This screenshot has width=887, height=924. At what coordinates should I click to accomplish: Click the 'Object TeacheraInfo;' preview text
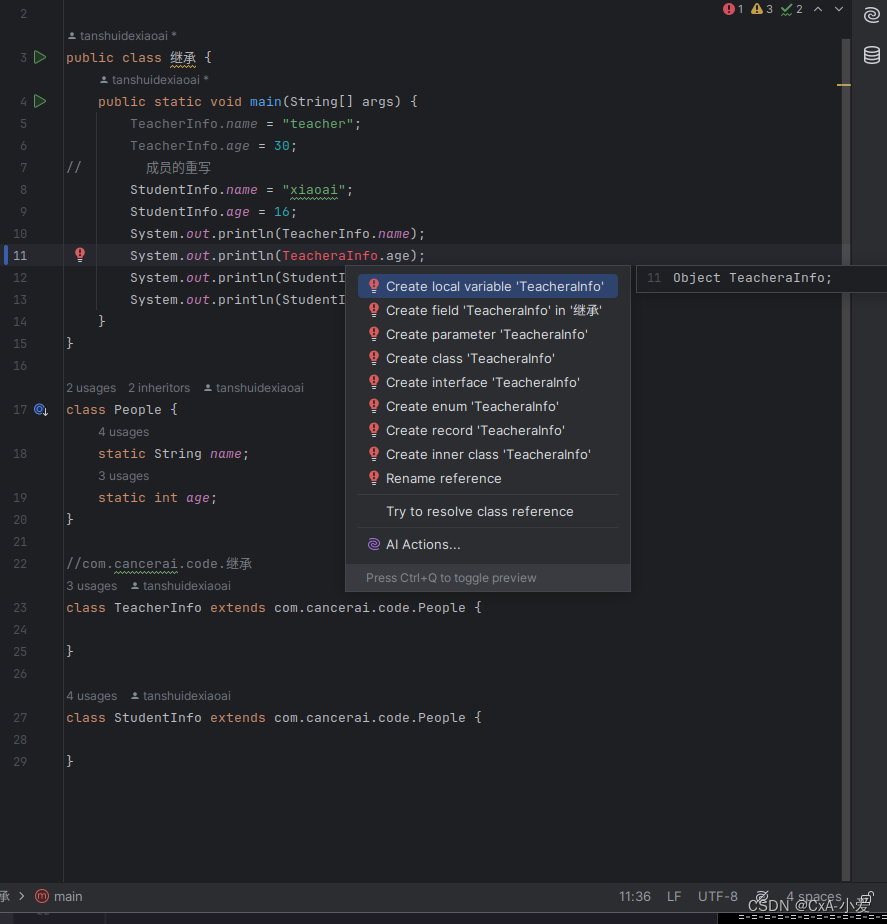point(752,278)
